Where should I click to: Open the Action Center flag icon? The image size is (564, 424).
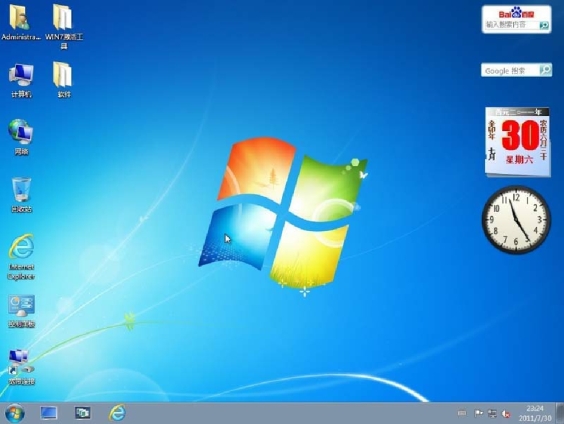tap(478, 414)
